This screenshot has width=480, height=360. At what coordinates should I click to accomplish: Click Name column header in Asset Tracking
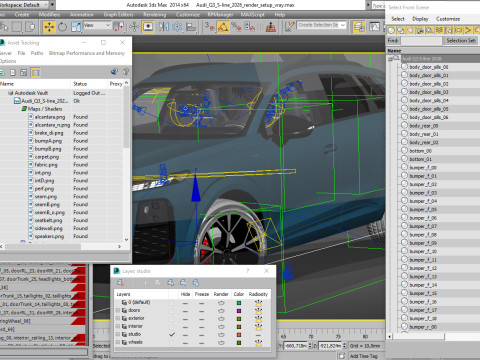[x=35, y=84]
